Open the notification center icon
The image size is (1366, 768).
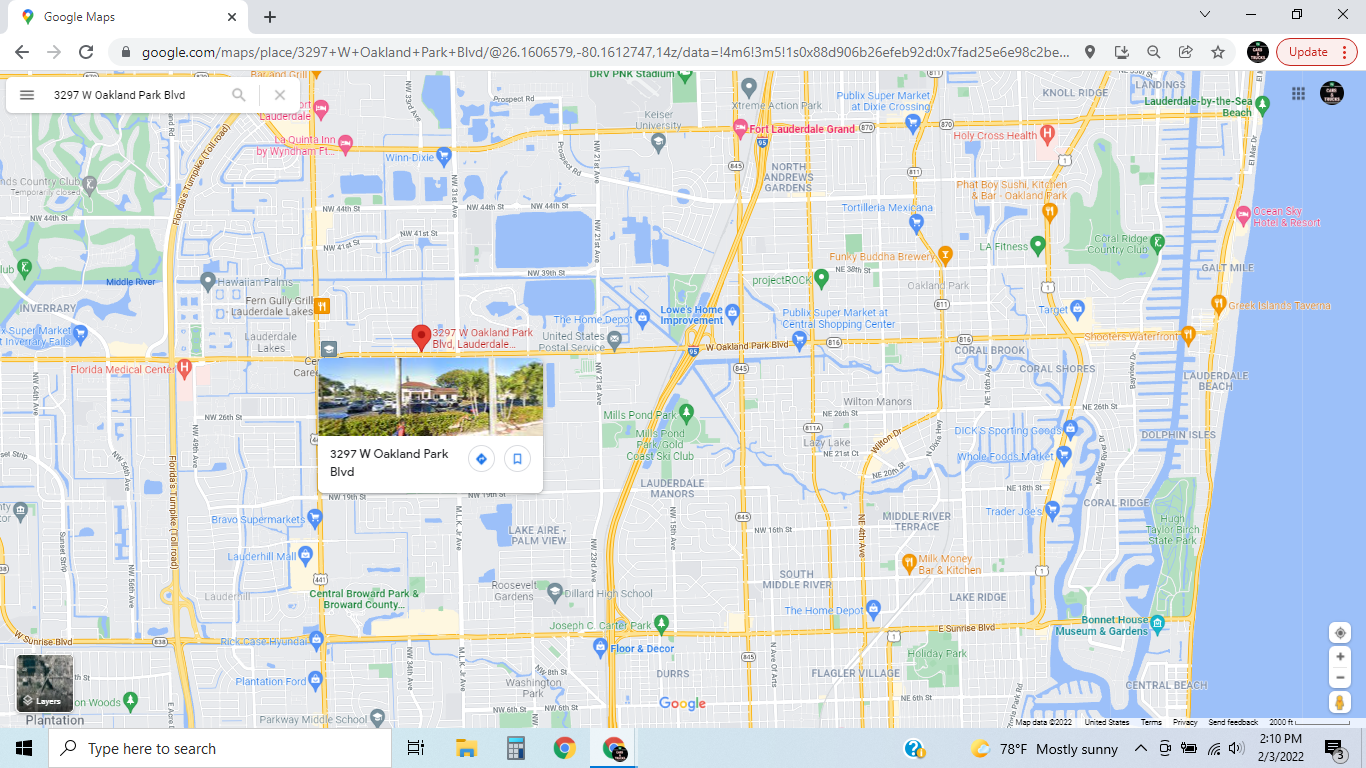coord(1336,749)
